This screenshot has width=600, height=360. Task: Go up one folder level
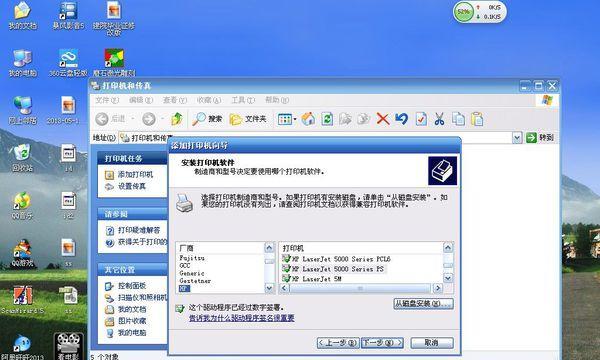point(176,119)
